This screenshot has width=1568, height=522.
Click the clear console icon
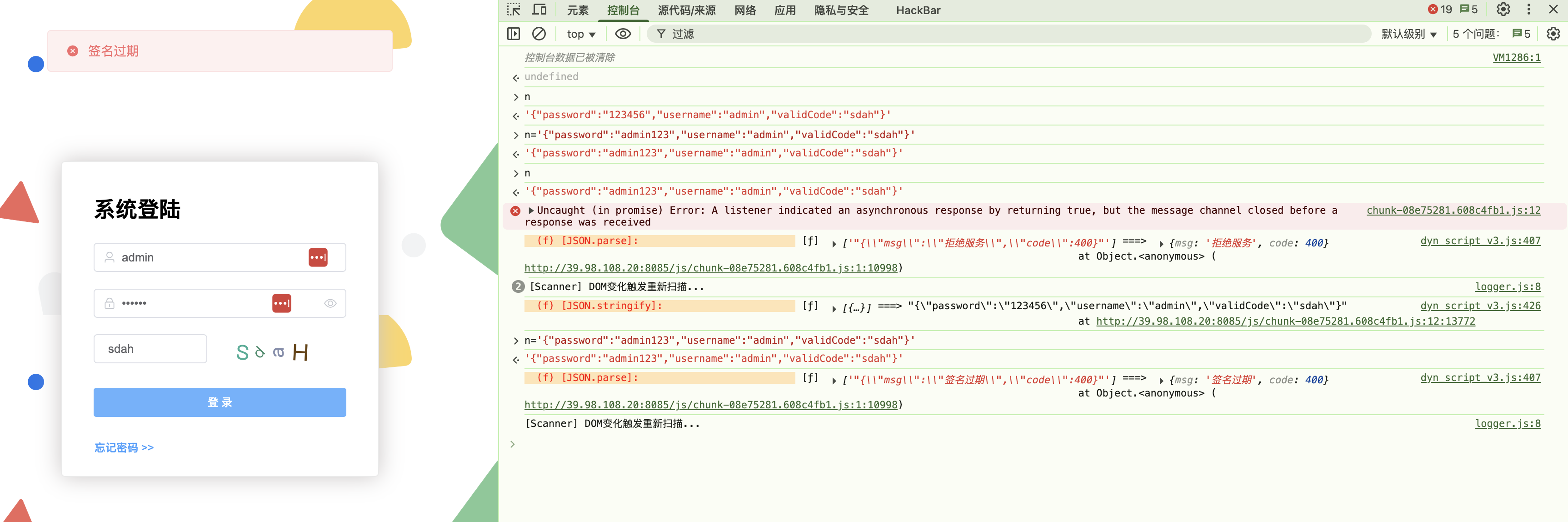pyautogui.click(x=539, y=34)
